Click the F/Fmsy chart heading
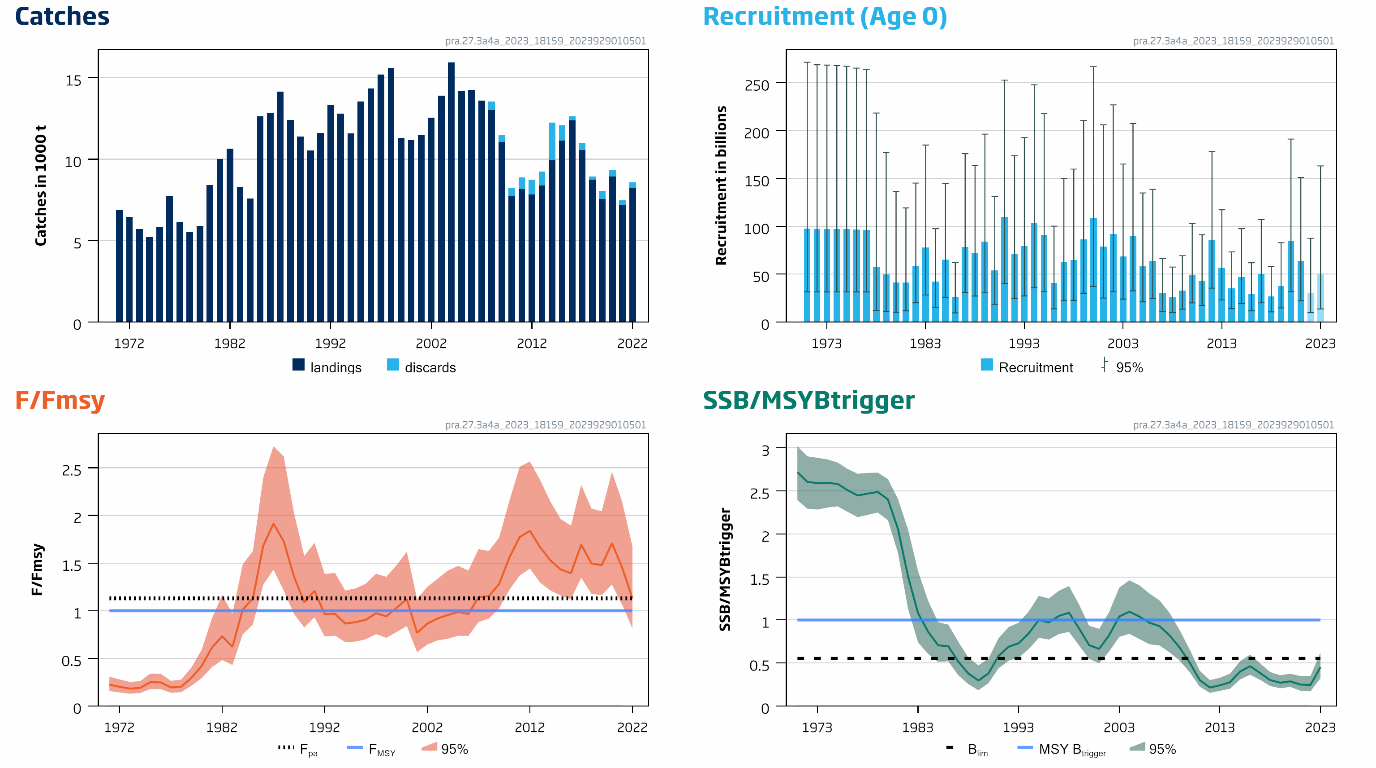 click(x=60, y=401)
